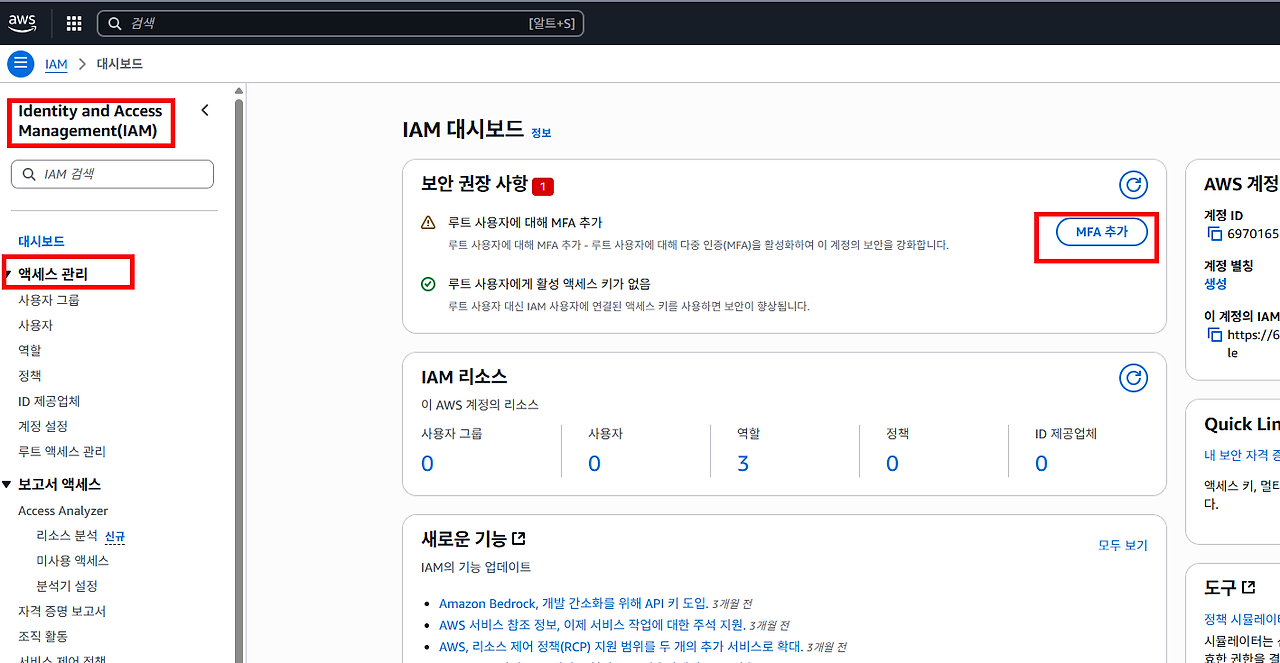The height and width of the screenshot is (663, 1280).
Task: Click the 신규 label by 리소스 분석
Action: click(x=115, y=537)
